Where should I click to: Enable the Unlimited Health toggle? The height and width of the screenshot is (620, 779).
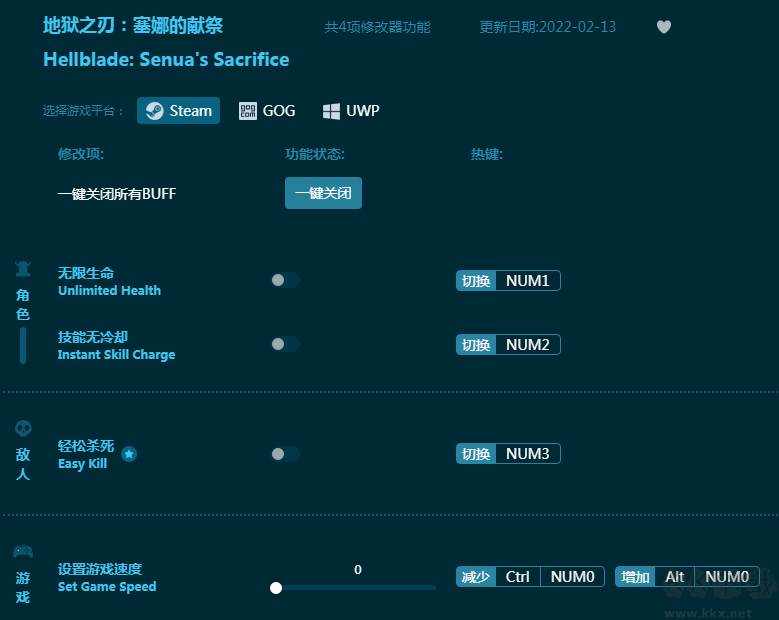[x=285, y=280]
